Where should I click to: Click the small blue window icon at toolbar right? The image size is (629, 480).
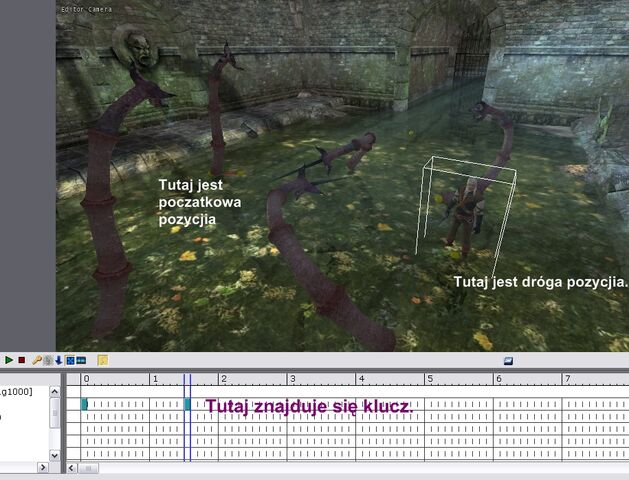[x=508, y=361]
